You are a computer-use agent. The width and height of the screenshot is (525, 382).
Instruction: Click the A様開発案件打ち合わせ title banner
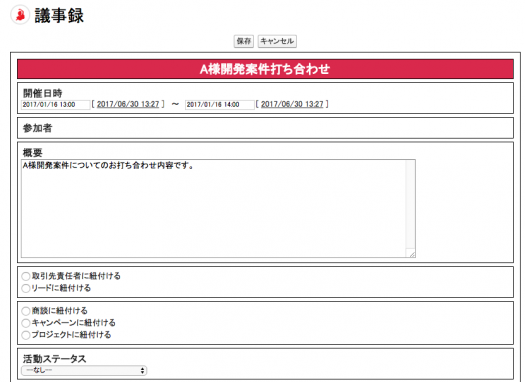pos(265,69)
